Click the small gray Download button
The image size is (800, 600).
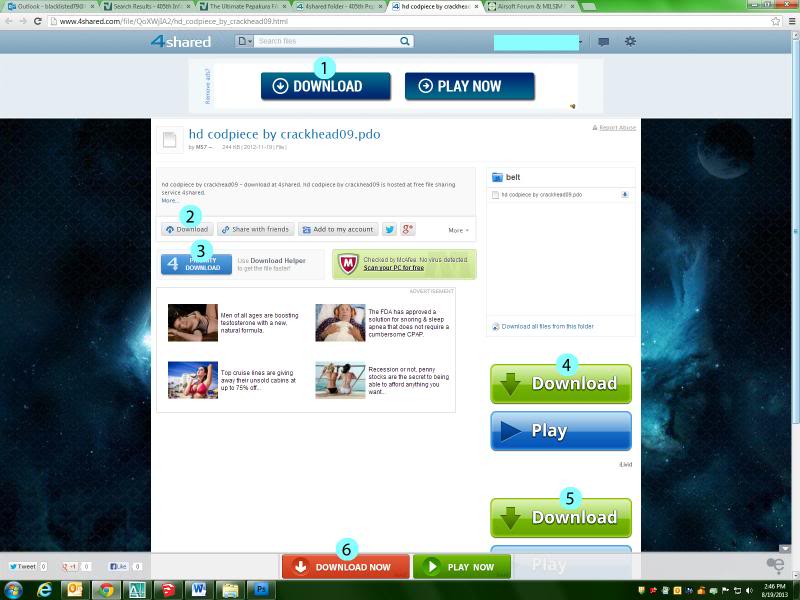[187, 230]
